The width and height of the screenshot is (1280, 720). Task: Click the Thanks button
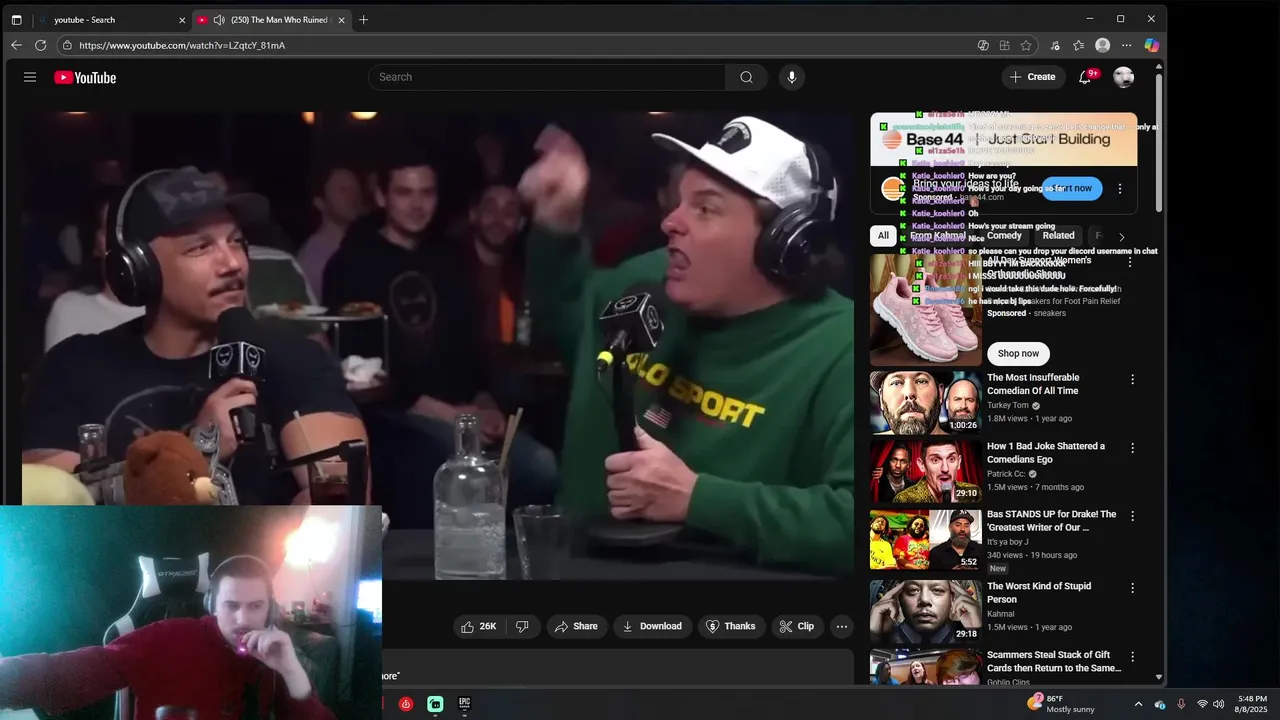click(x=731, y=626)
